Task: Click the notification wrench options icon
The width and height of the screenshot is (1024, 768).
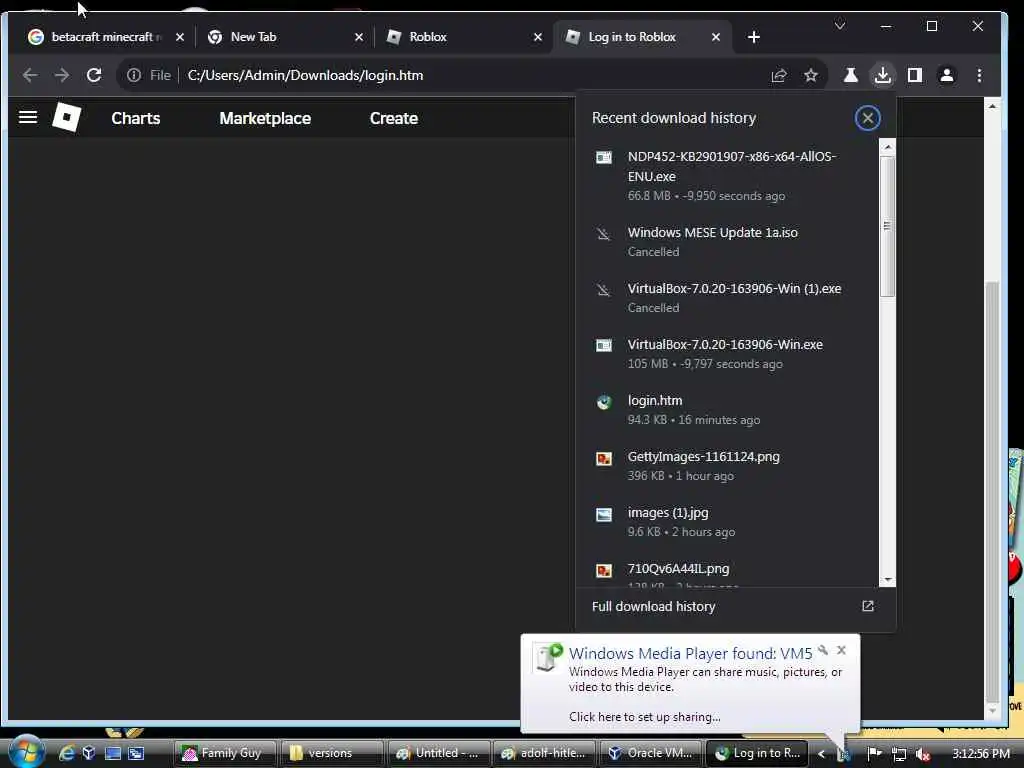Action: (823, 650)
